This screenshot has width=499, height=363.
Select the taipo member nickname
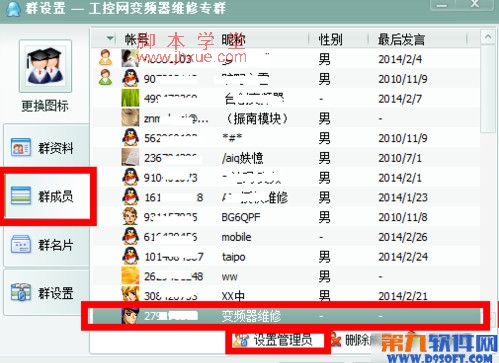click(x=233, y=257)
